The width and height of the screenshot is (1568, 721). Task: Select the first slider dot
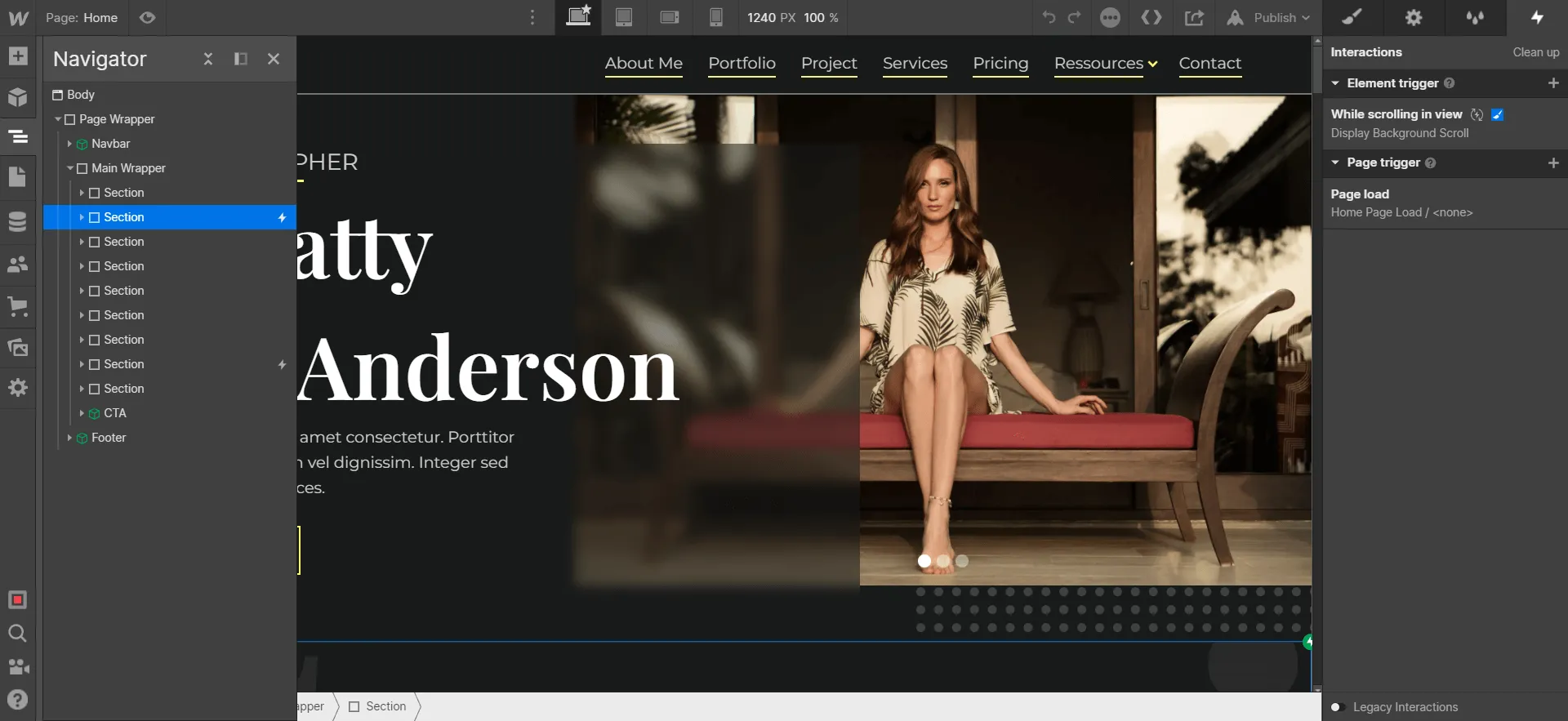coord(924,561)
